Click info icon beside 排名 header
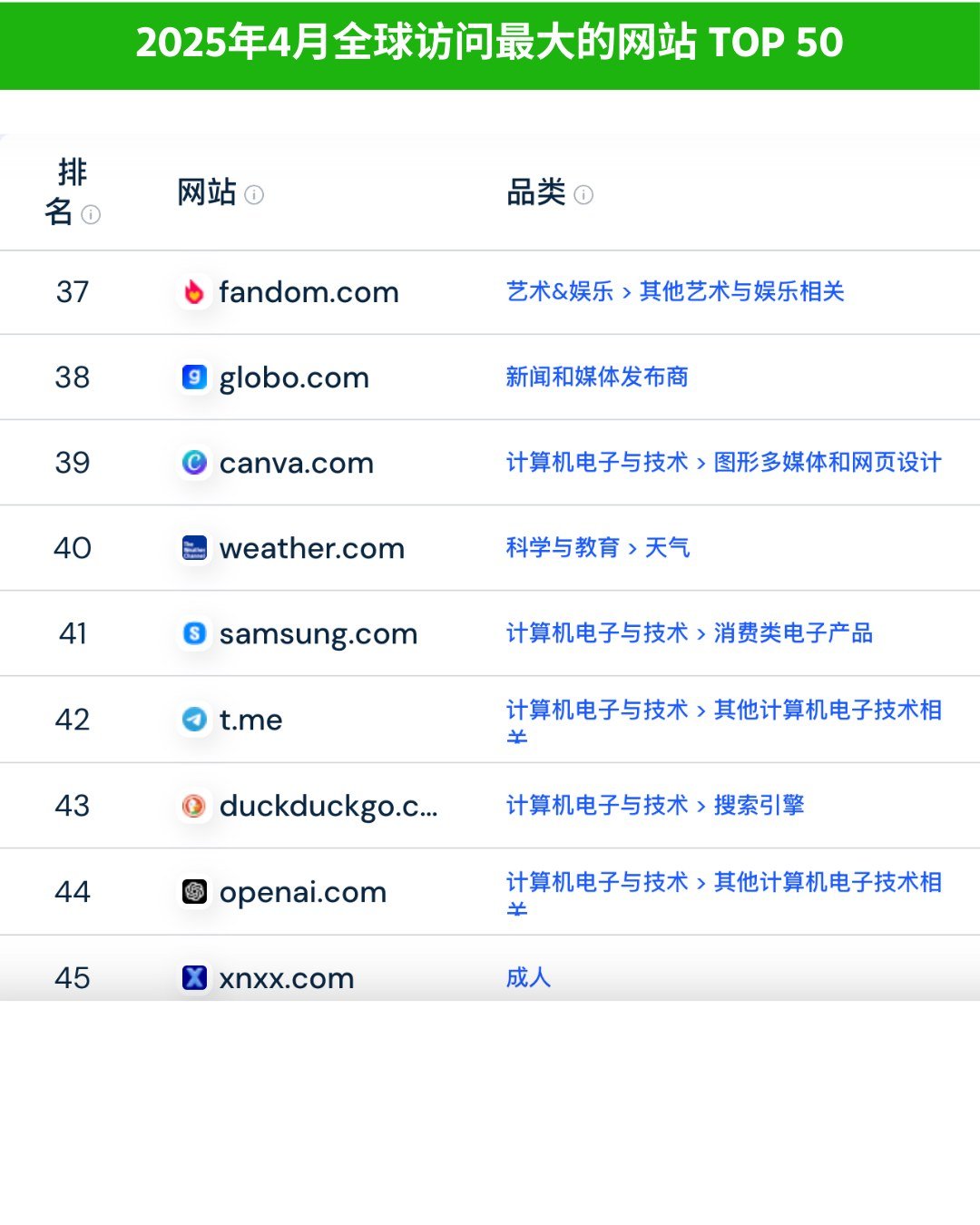Screen dimensions: 980x1225 tap(91, 214)
